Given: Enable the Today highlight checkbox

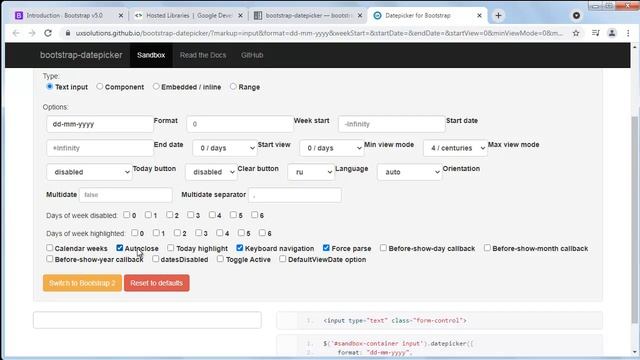Looking at the screenshot, I should (171, 248).
